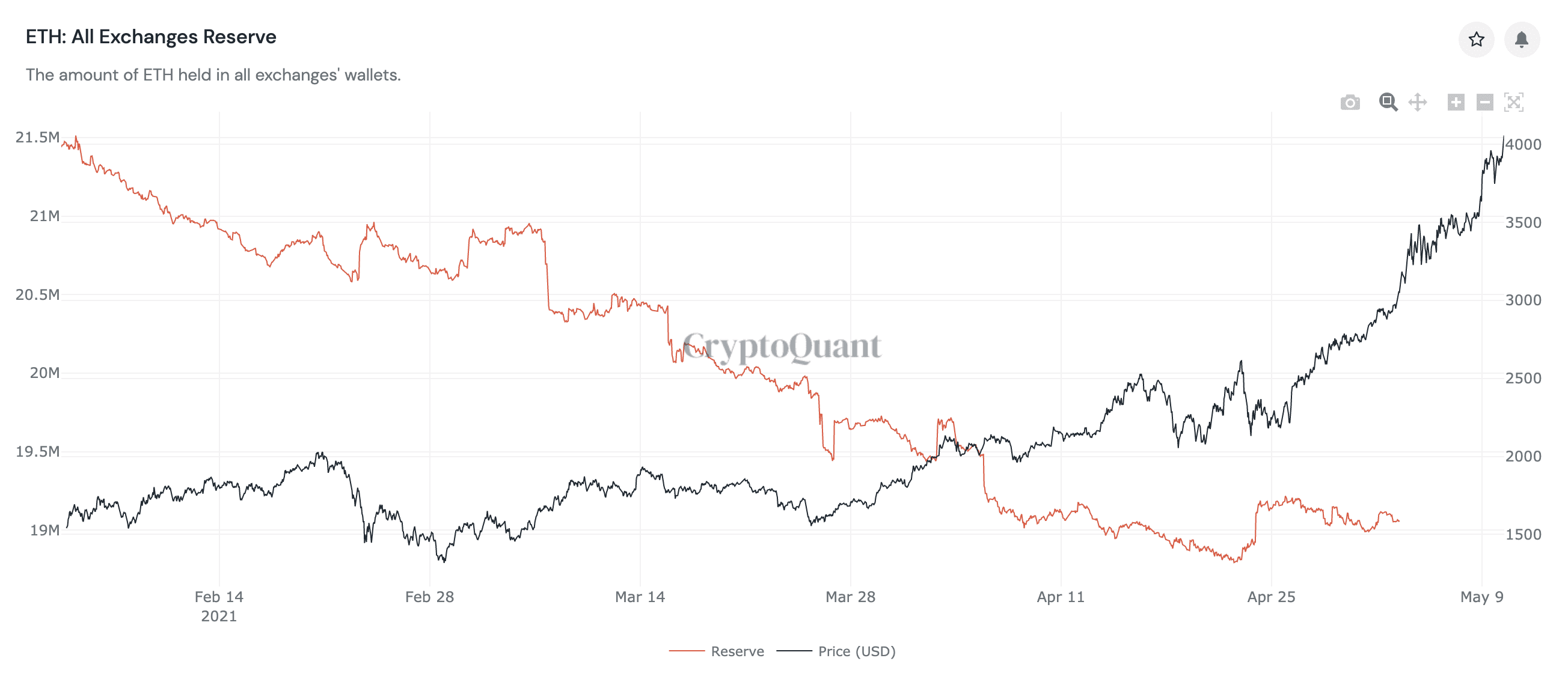Toggle the Price (USD) legend entry
1568x673 pixels.
tap(836, 651)
